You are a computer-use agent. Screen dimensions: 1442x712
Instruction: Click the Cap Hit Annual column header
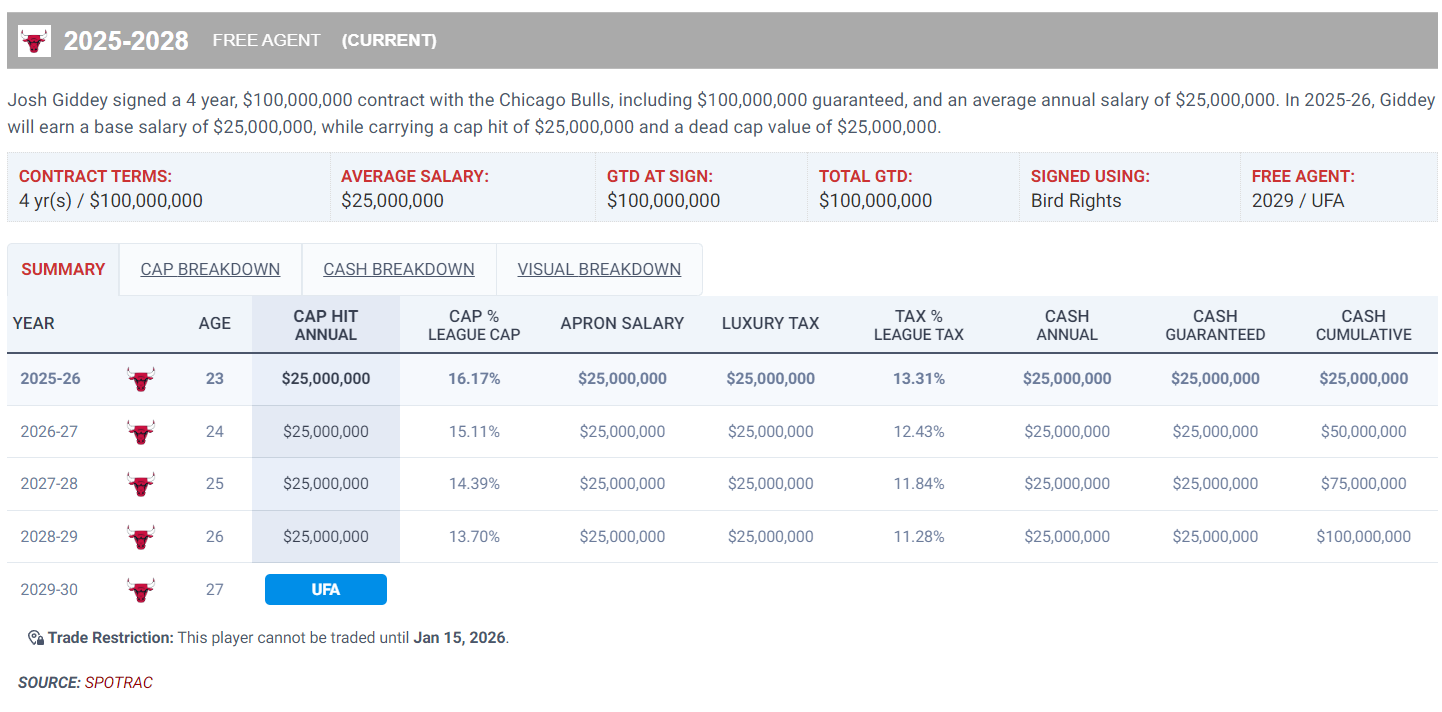pyautogui.click(x=325, y=325)
